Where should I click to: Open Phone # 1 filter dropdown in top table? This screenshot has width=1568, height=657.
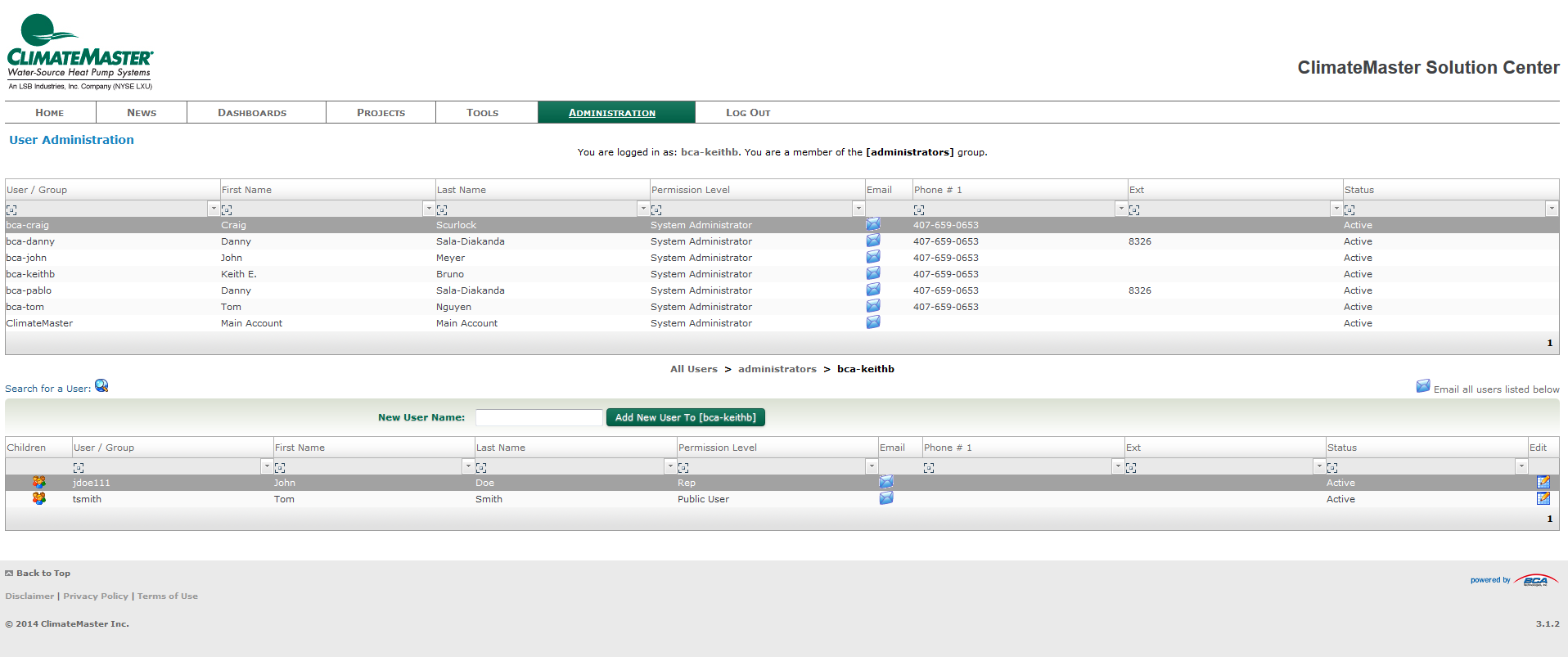1121,209
